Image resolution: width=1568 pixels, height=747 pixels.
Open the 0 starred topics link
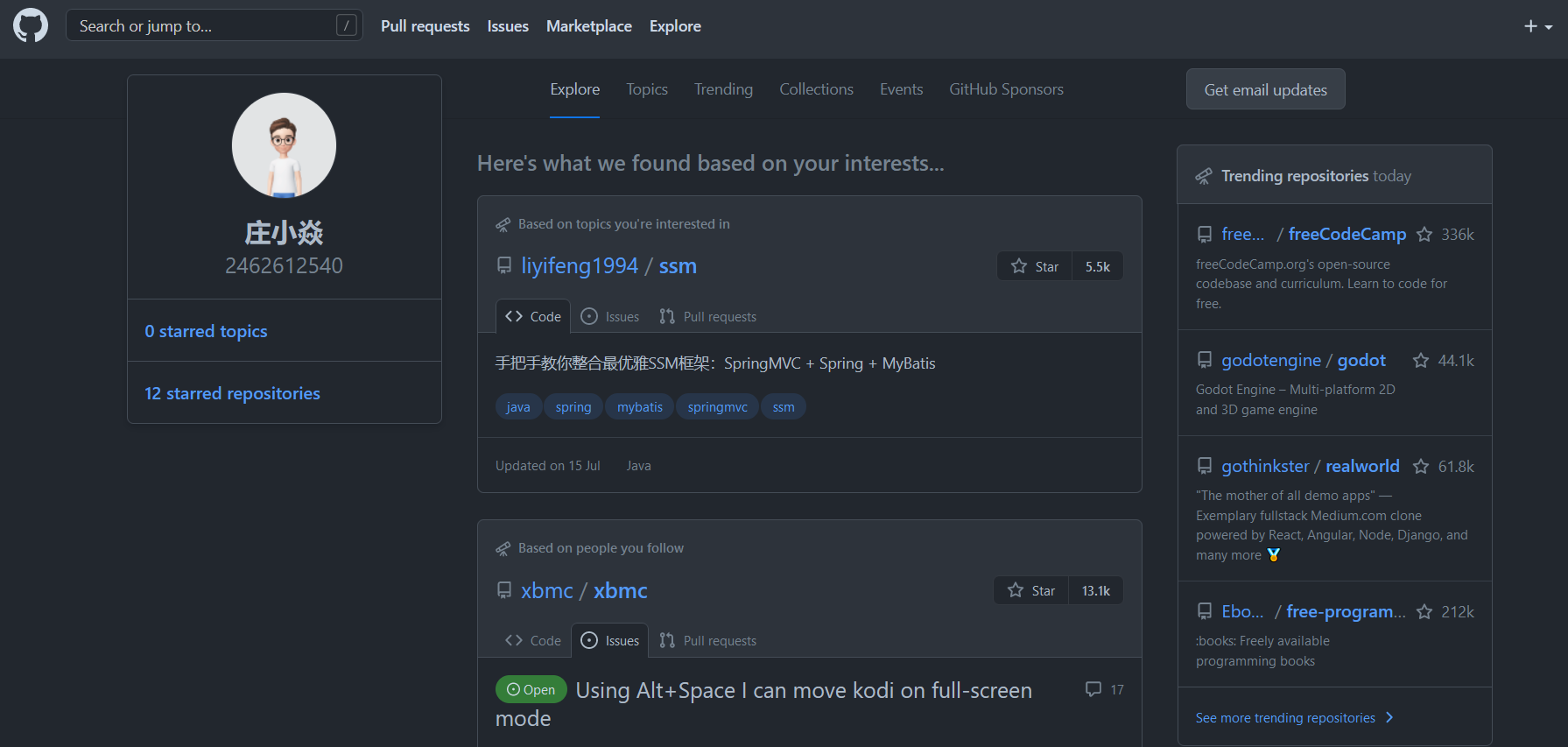click(206, 331)
